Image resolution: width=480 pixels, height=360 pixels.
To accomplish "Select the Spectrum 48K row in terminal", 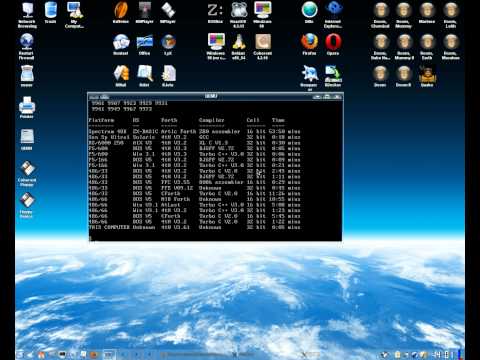I will 194,131.
